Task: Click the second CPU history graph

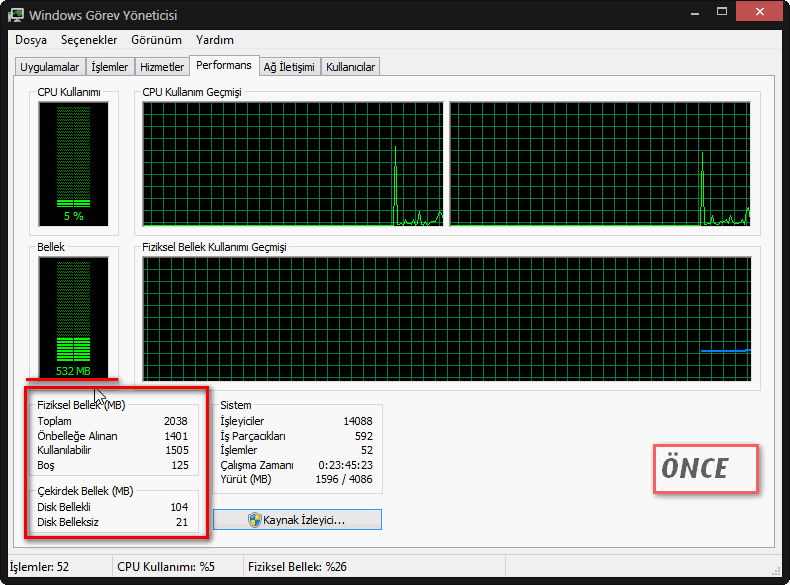Action: 600,164
